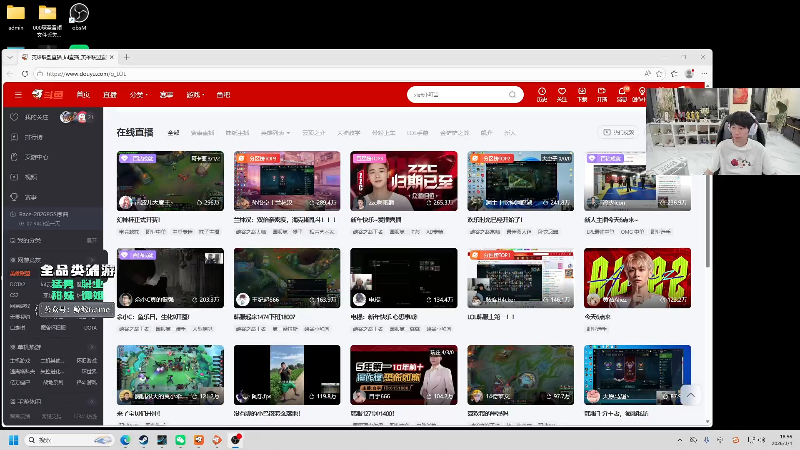Go to 赛事 in the header navigation
The height and width of the screenshot is (450, 800).
(x=166, y=95)
